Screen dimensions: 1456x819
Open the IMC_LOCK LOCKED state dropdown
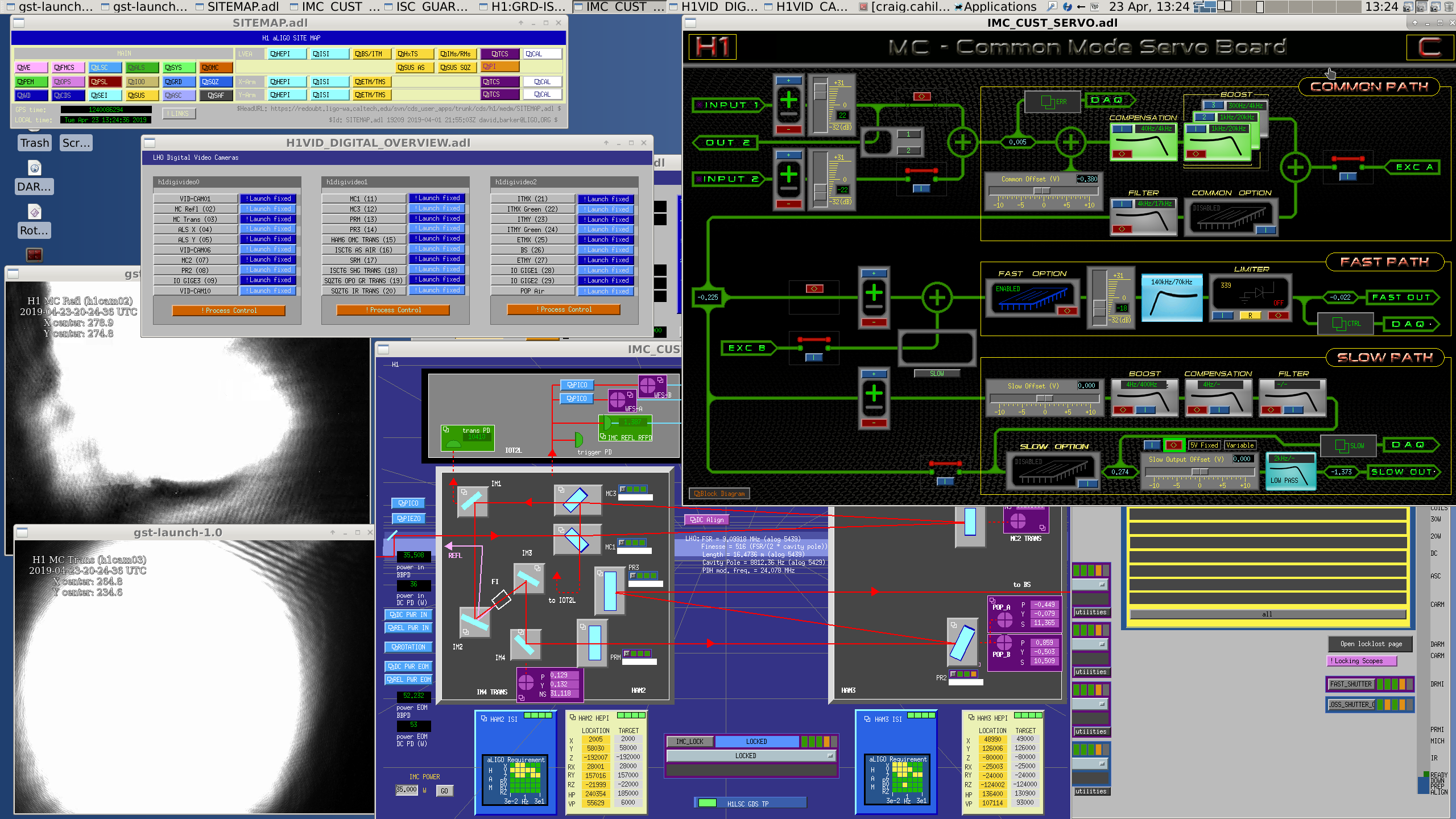pyautogui.click(x=751, y=756)
